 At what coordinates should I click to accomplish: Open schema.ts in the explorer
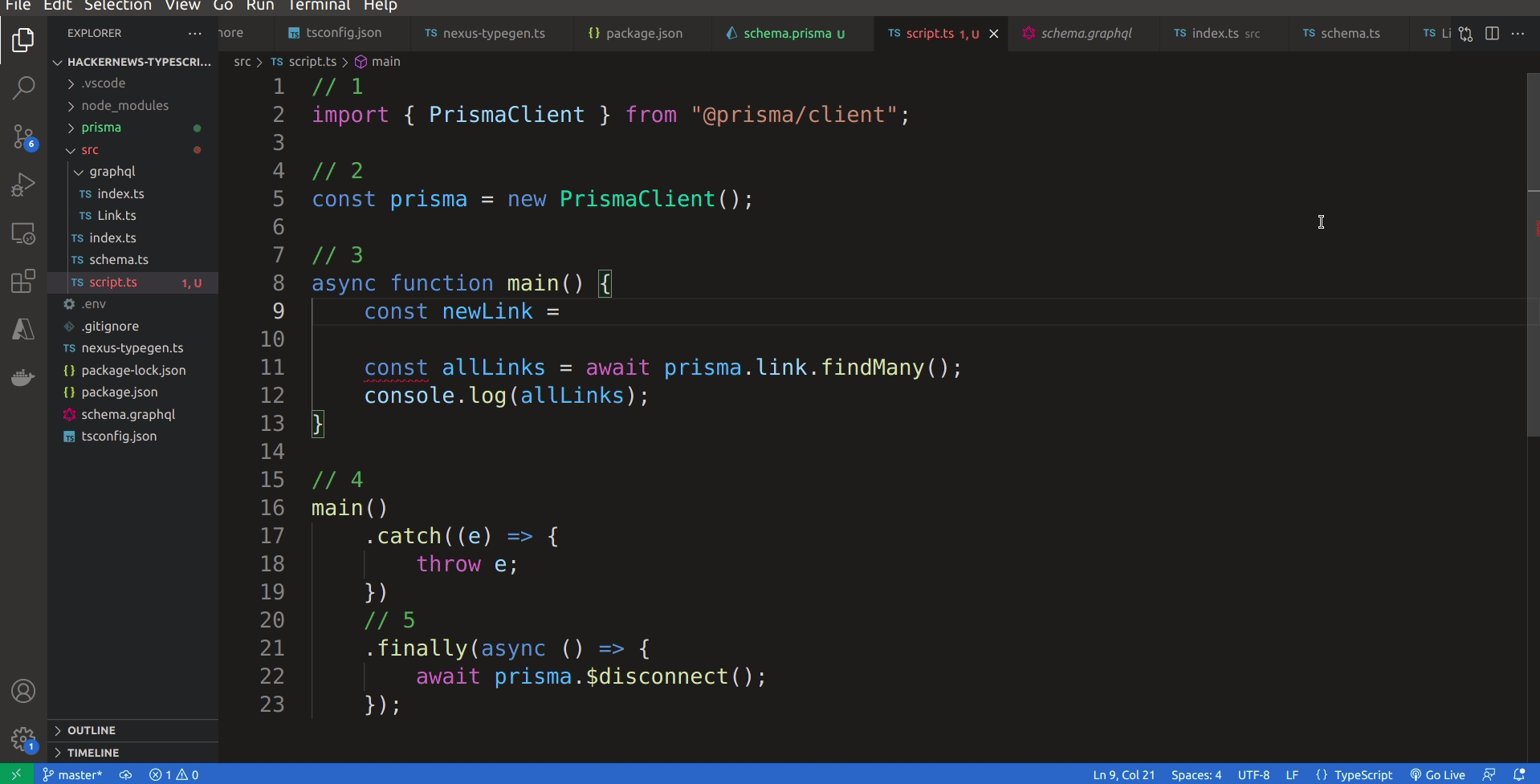pos(133,260)
